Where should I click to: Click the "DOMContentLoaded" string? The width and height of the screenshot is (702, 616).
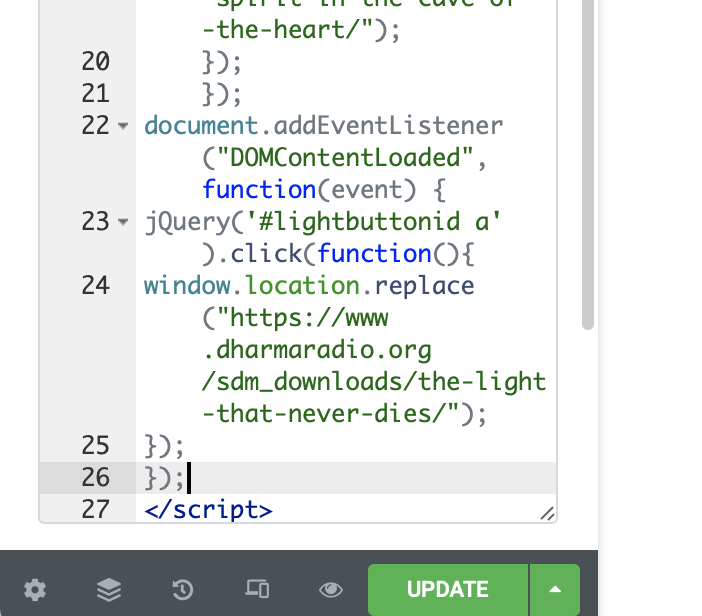pyautogui.click(x=344, y=158)
